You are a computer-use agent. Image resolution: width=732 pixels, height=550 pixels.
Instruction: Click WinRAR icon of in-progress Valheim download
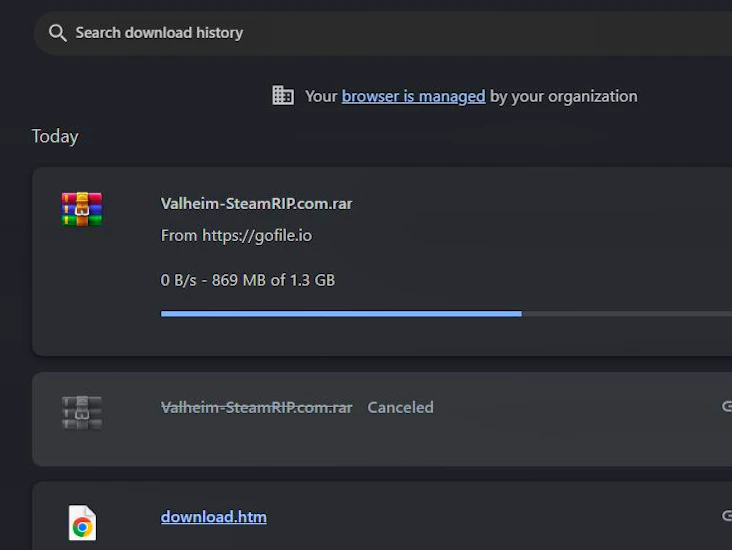point(82,209)
